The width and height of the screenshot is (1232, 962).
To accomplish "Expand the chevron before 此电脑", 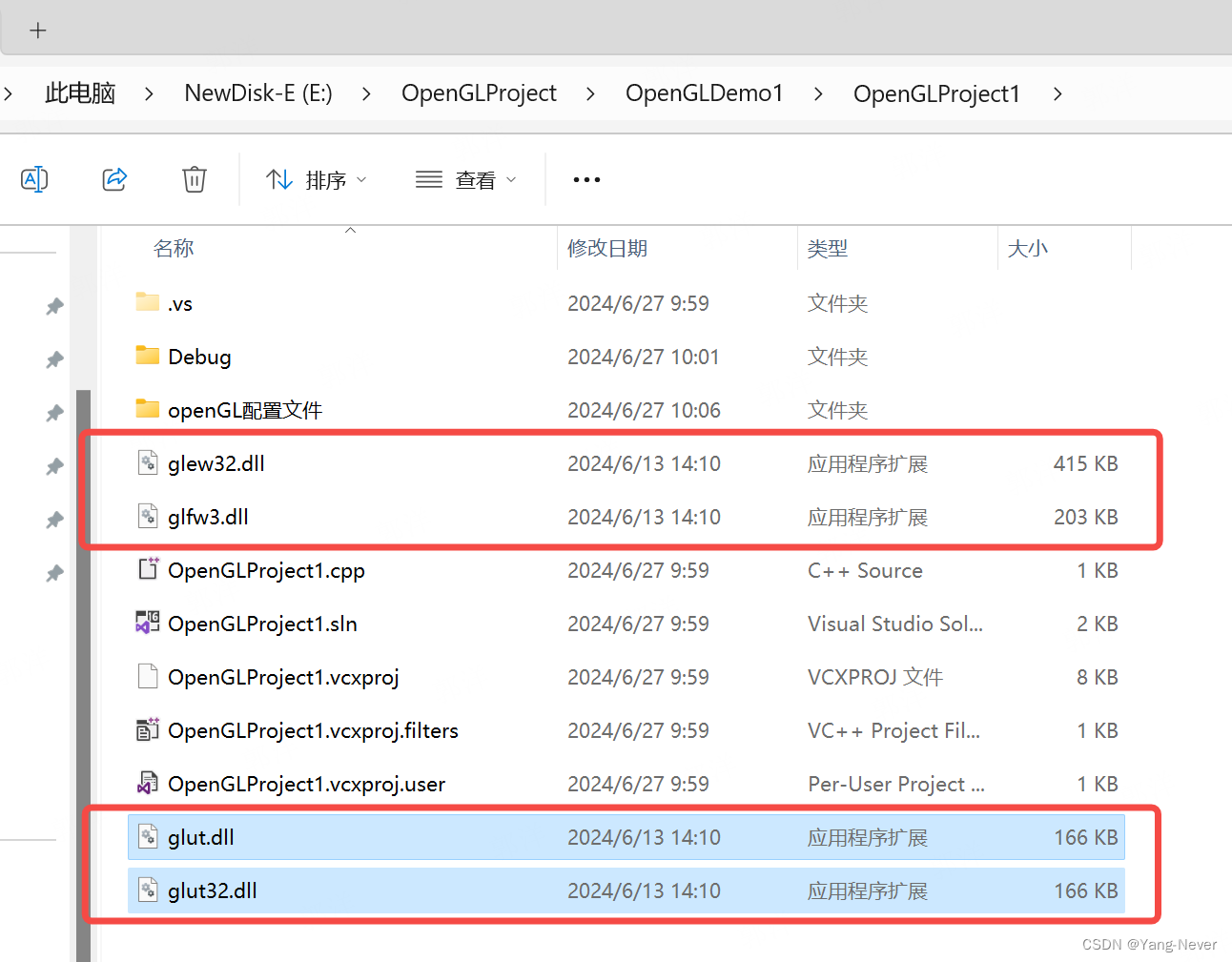I will tap(9, 93).
